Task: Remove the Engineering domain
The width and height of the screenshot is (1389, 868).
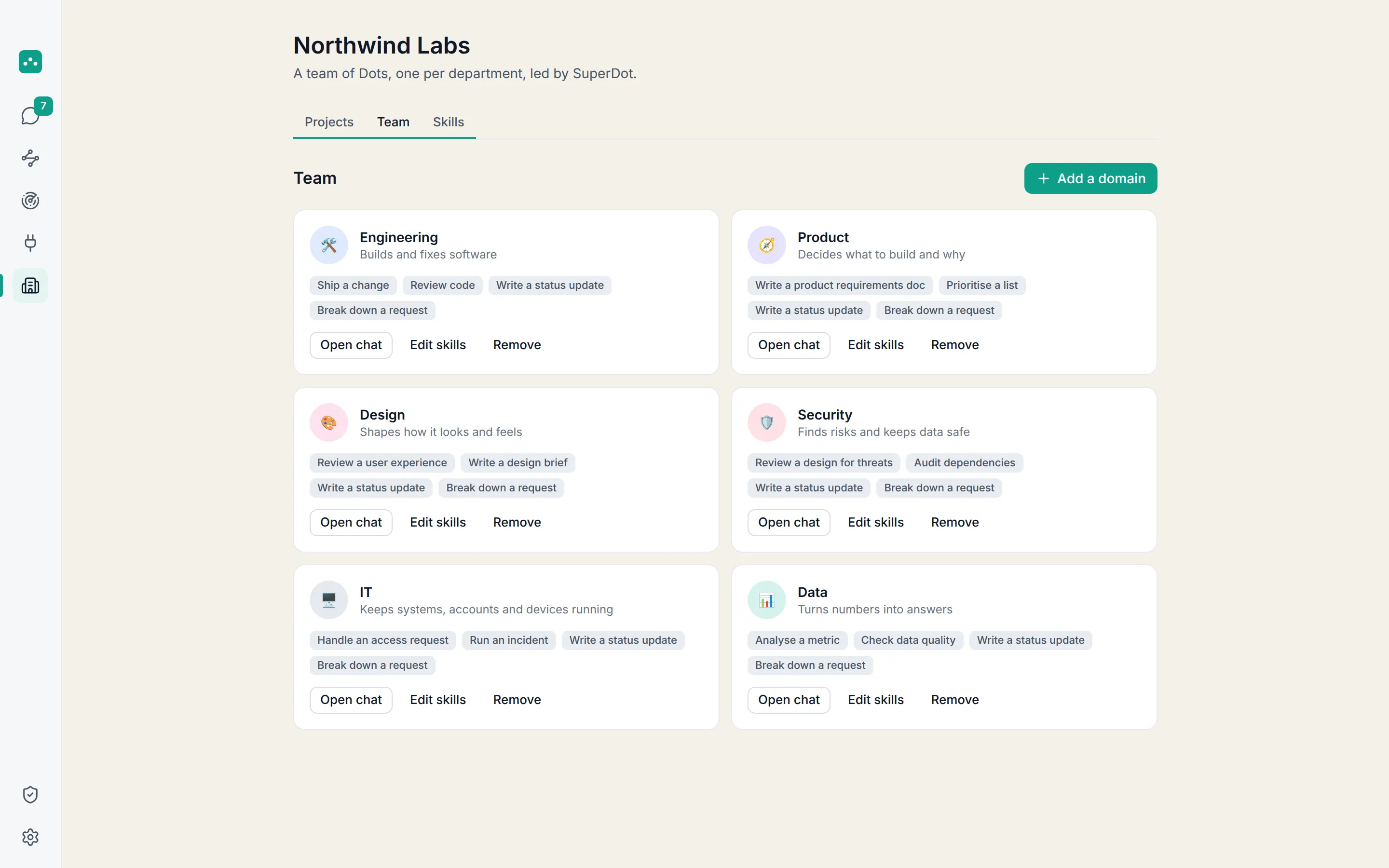Action: pos(517,345)
